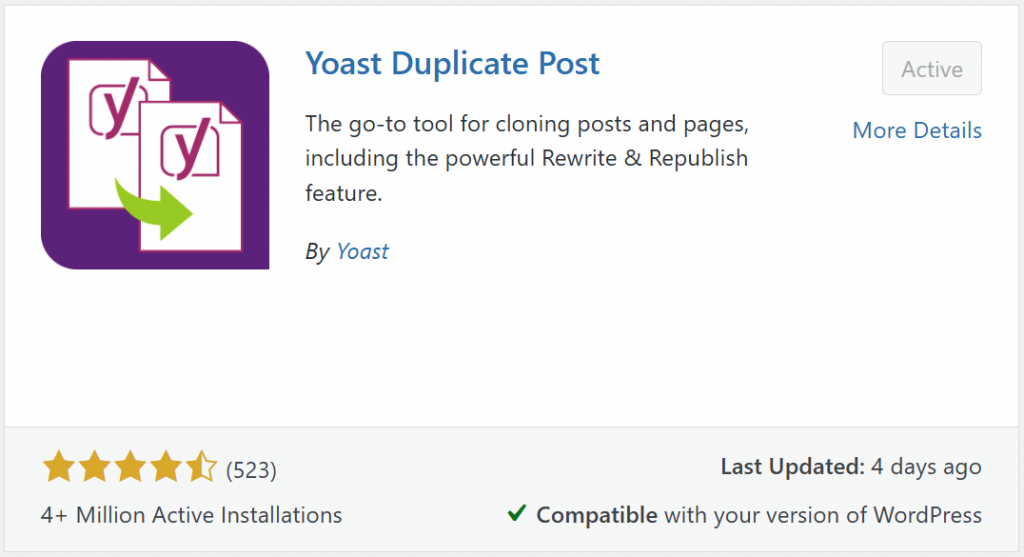
Task: Visit the Yoast author link
Action: point(362,251)
